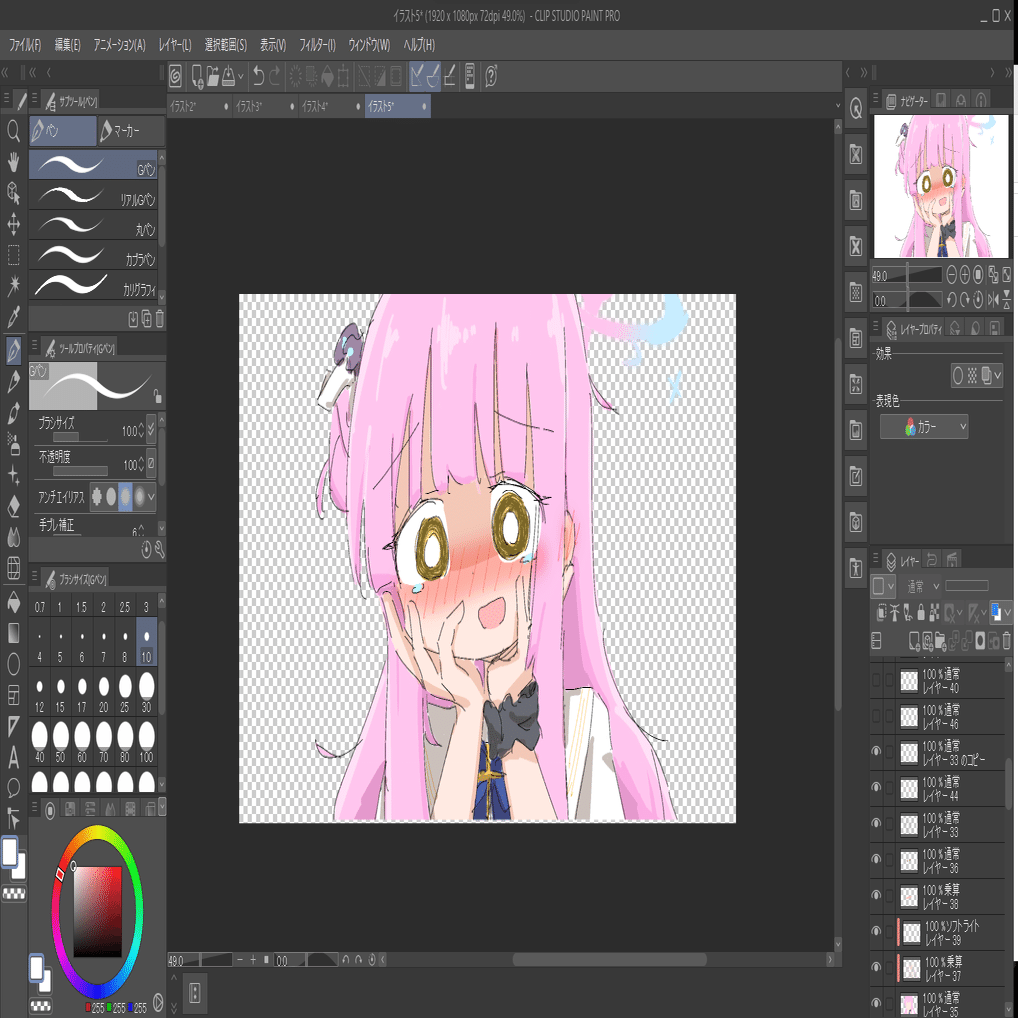Open brush size dynamics button
This screenshot has width=1018, height=1018.
point(151,428)
